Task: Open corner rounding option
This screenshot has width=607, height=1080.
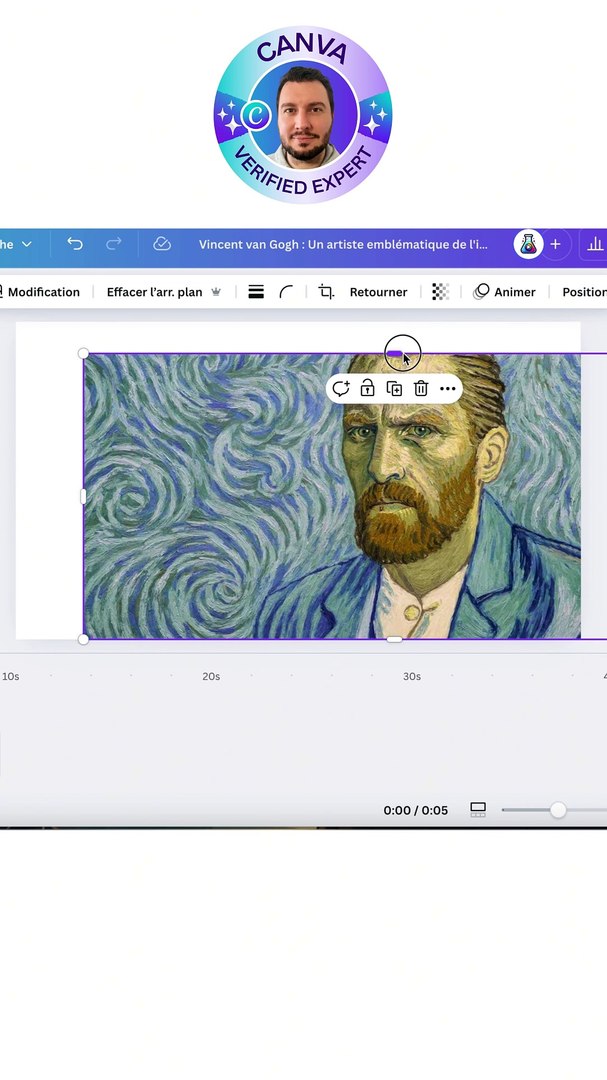Action: [287, 292]
